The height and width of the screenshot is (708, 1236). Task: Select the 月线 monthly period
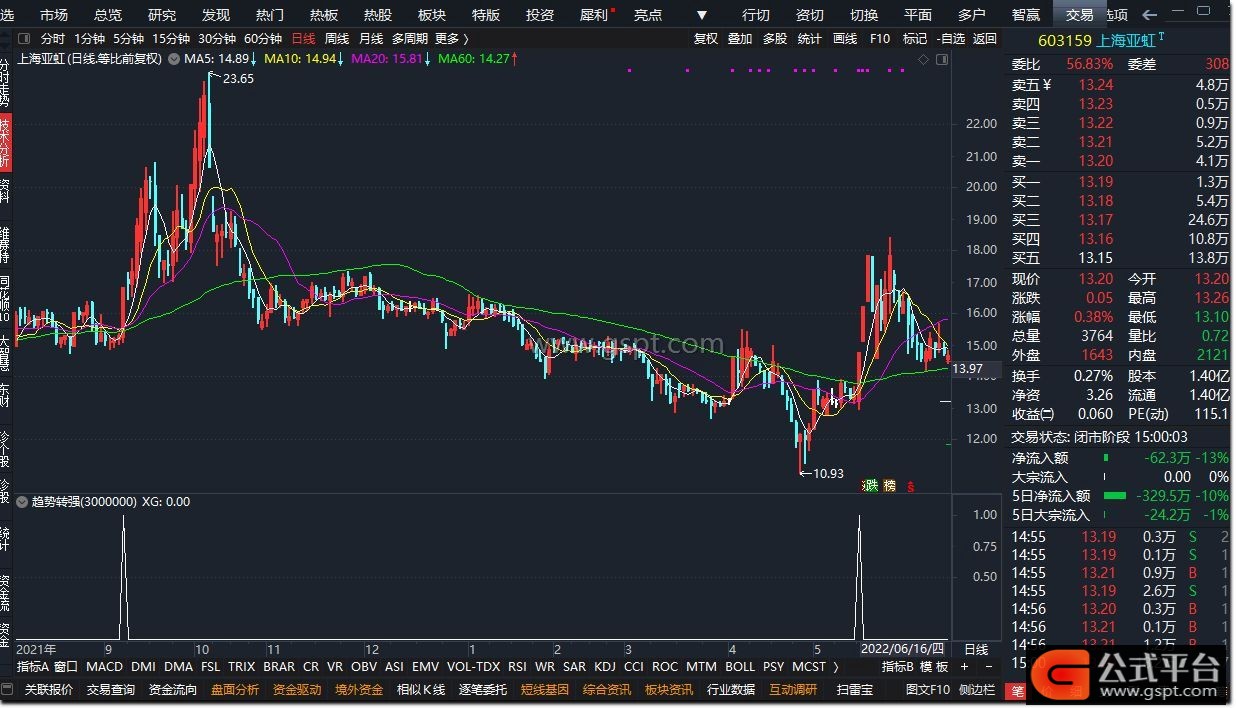click(x=371, y=38)
